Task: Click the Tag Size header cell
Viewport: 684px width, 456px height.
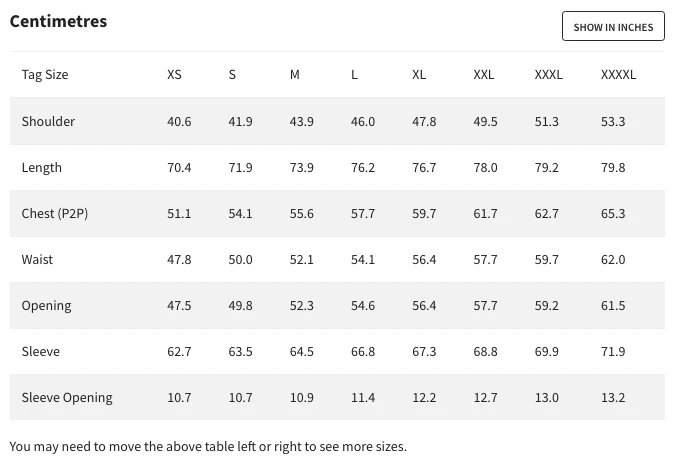Action: (45, 75)
